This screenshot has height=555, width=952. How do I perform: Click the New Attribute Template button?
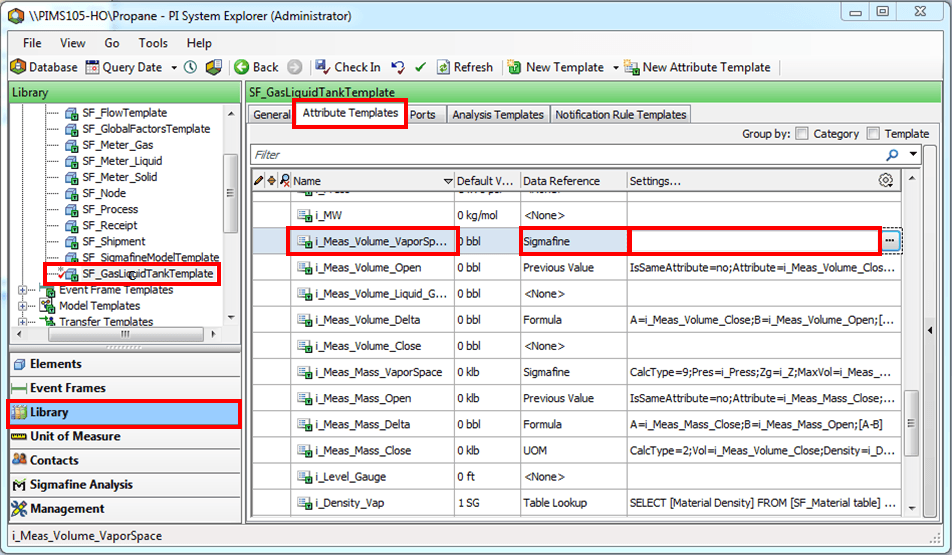click(x=697, y=67)
